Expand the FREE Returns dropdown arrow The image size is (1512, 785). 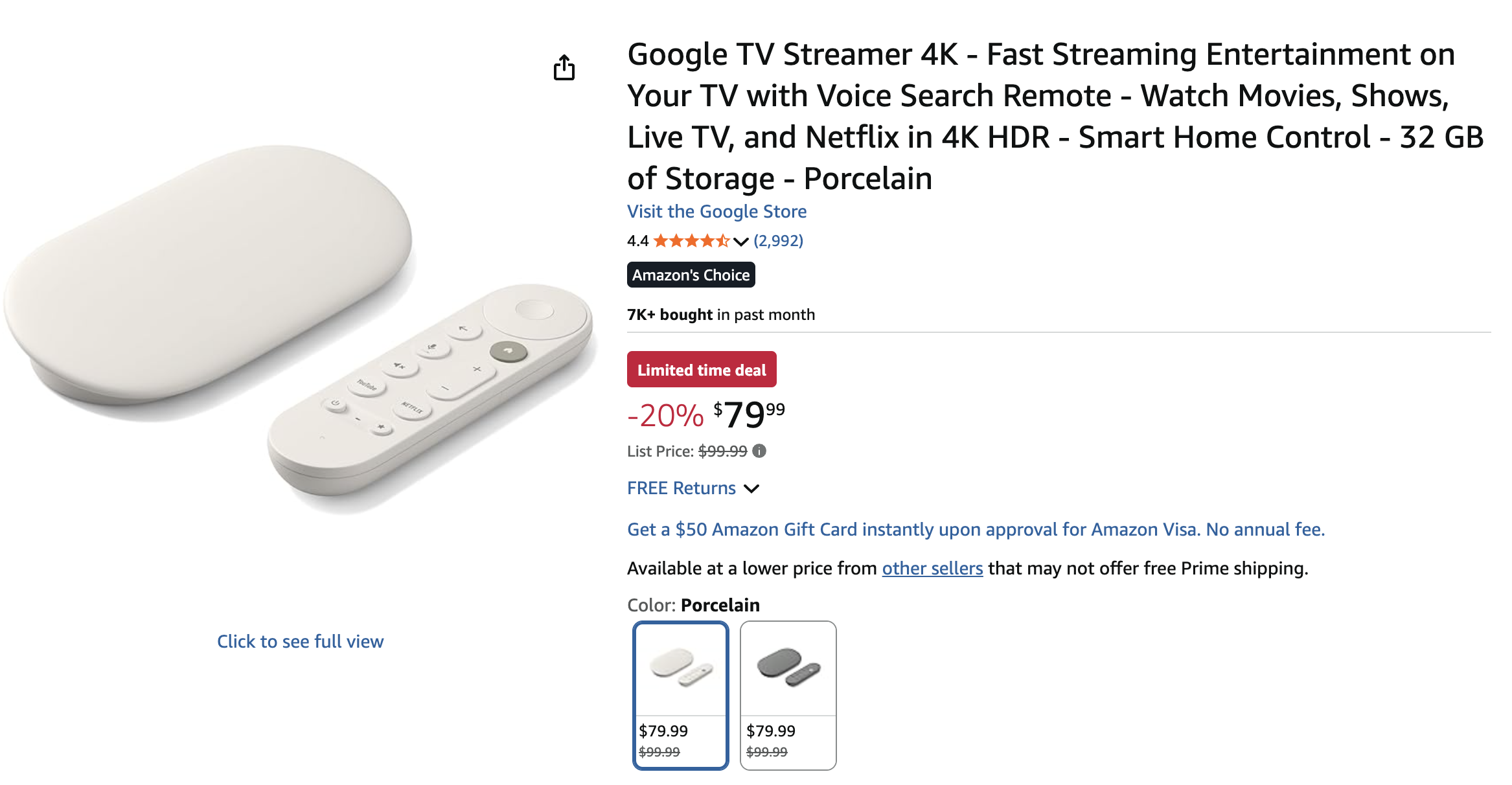(x=751, y=488)
